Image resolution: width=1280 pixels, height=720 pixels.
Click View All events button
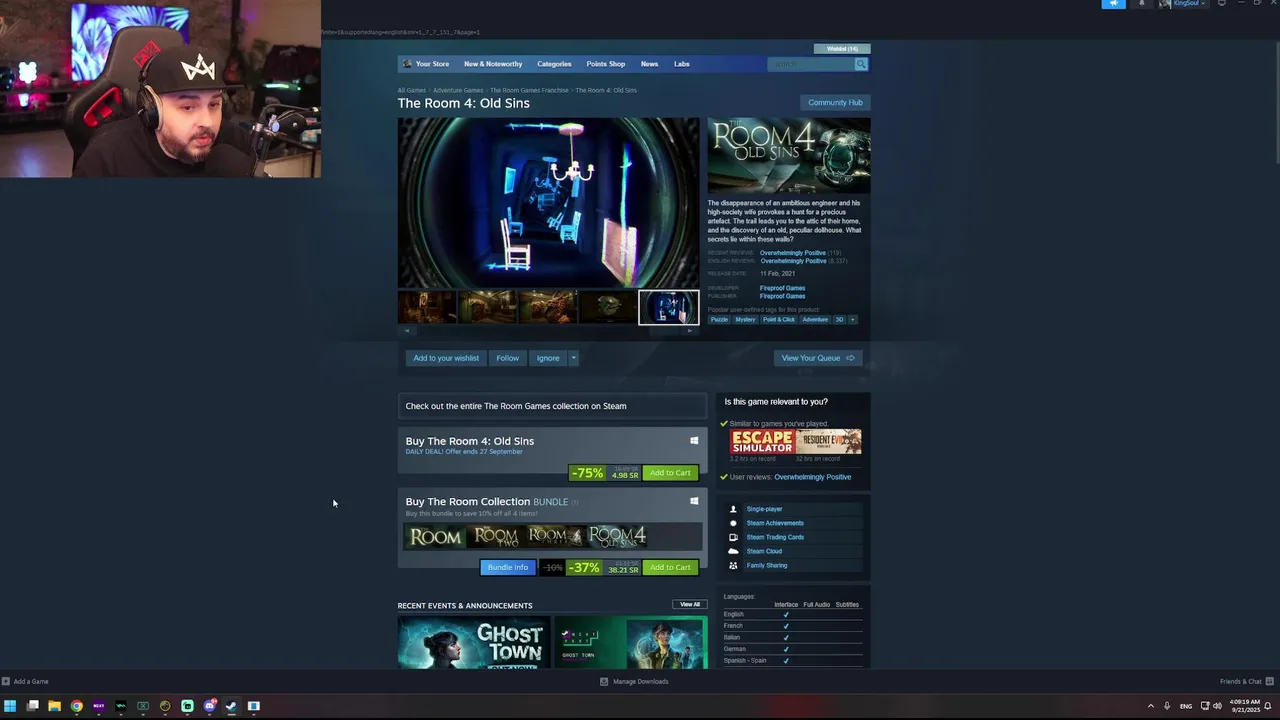(690, 605)
